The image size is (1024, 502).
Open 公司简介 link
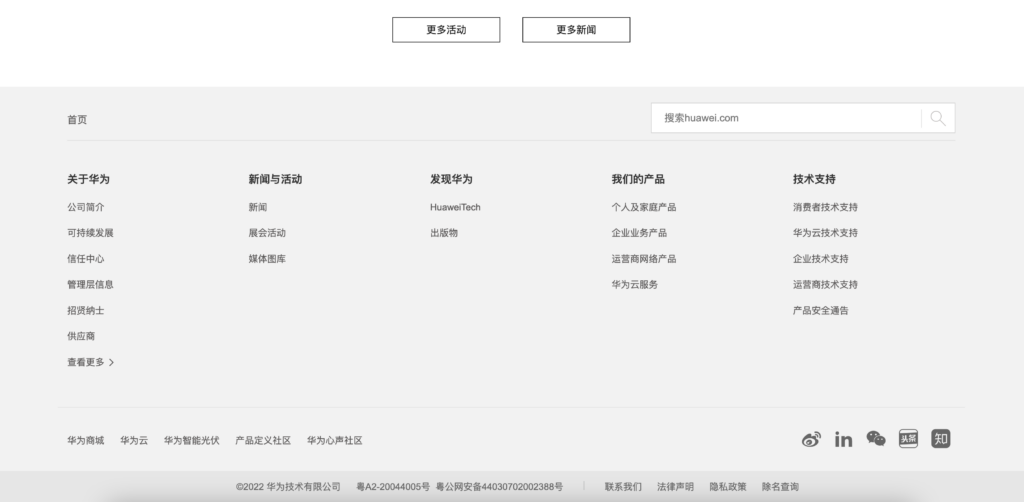point(86,207)
